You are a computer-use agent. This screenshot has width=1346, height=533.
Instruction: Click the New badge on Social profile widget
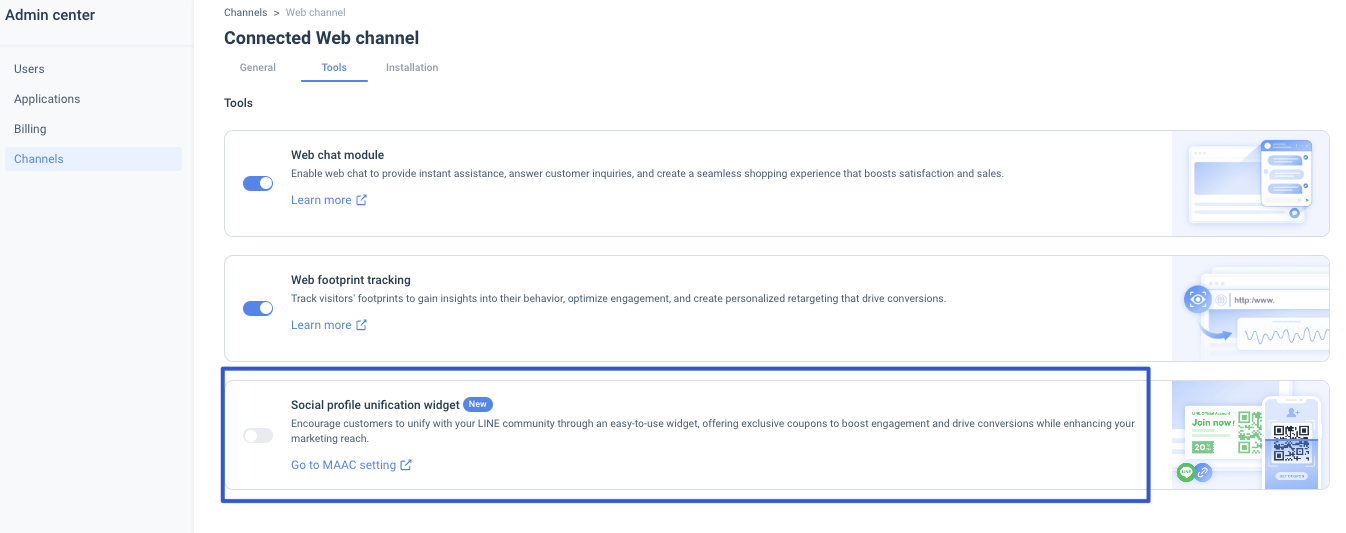point(478,405)
